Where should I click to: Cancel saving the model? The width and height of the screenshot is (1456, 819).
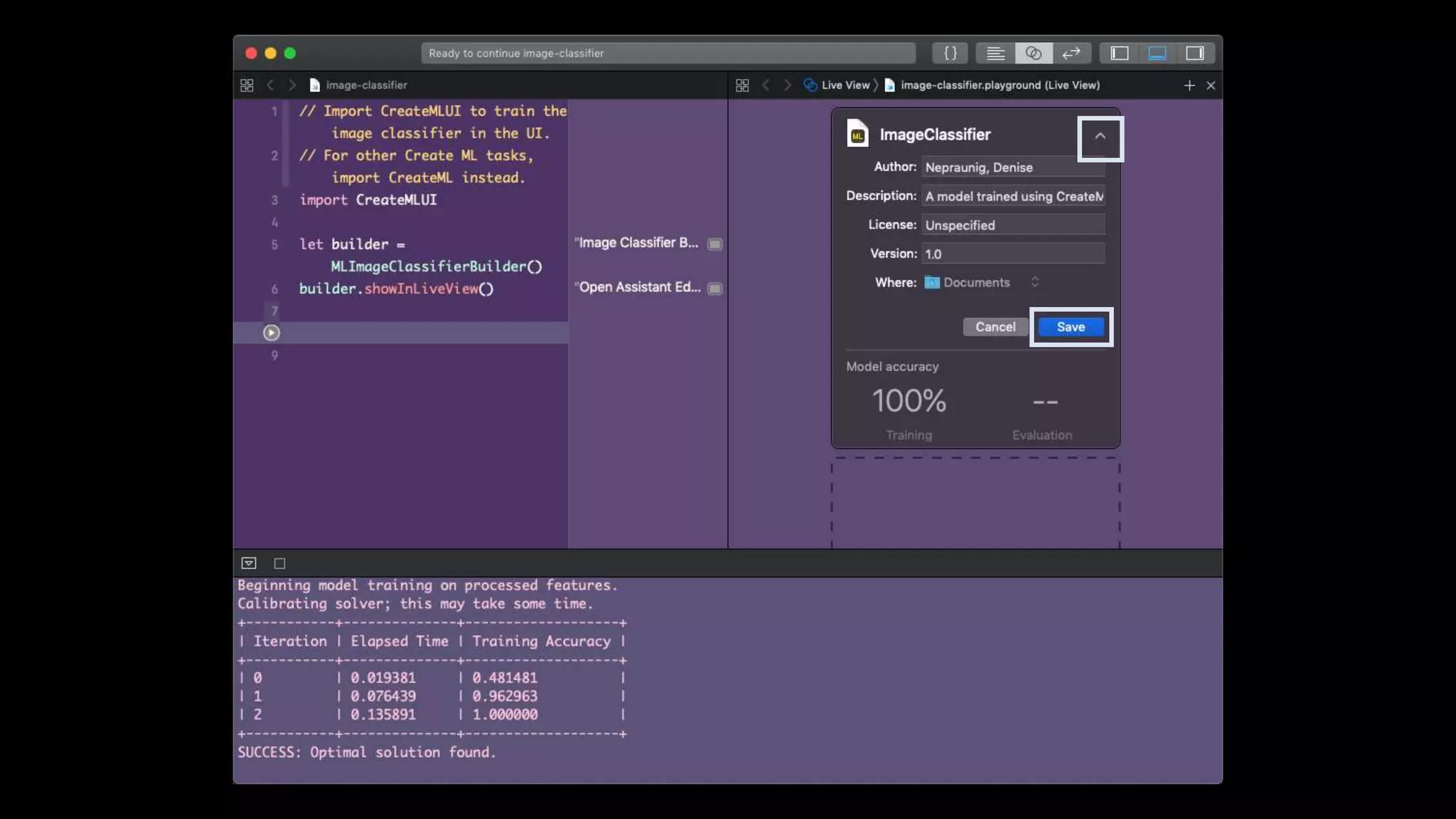point(995,327)
